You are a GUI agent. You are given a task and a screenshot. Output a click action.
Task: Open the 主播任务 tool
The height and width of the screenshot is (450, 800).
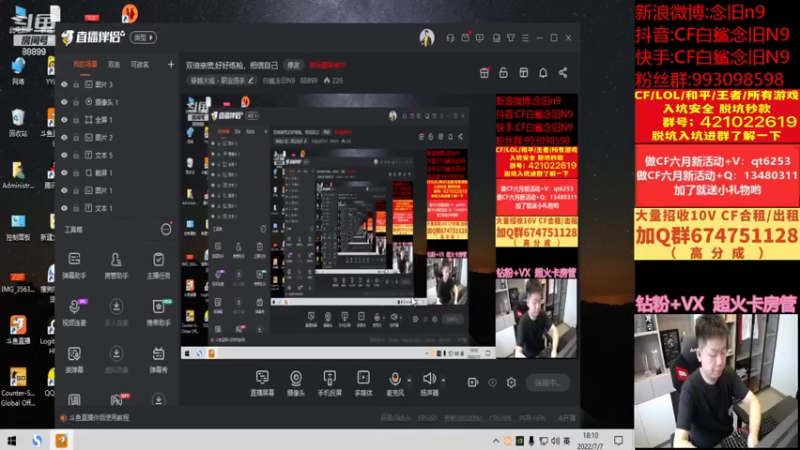point(158,265)
